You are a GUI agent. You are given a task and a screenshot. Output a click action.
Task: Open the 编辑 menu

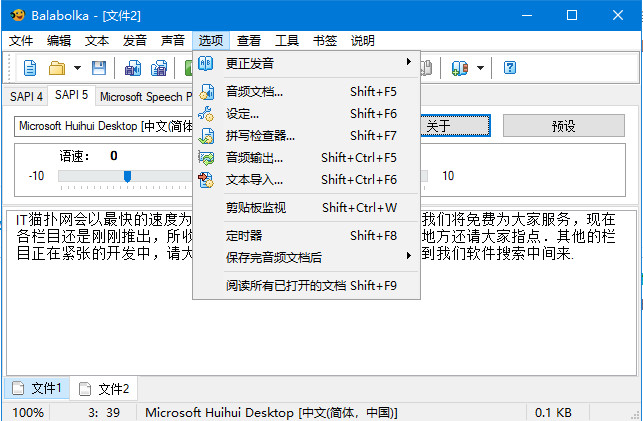[x=59, y=41]
